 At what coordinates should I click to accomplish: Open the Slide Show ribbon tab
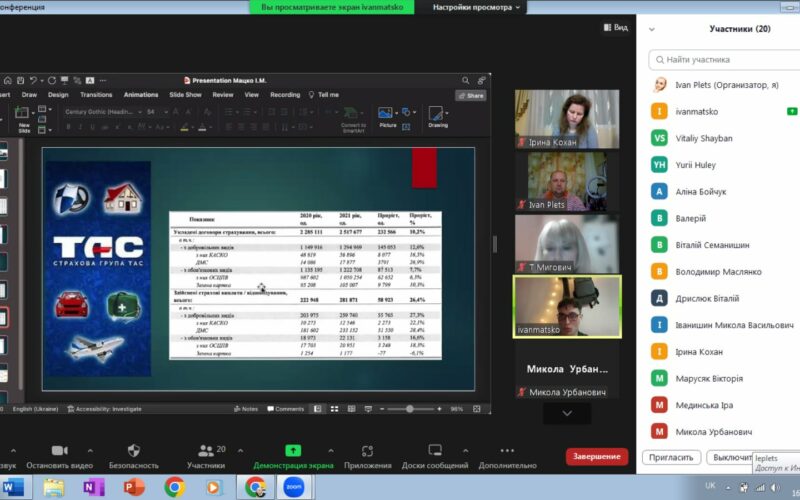pyautogui.click(x=185, y=95)
